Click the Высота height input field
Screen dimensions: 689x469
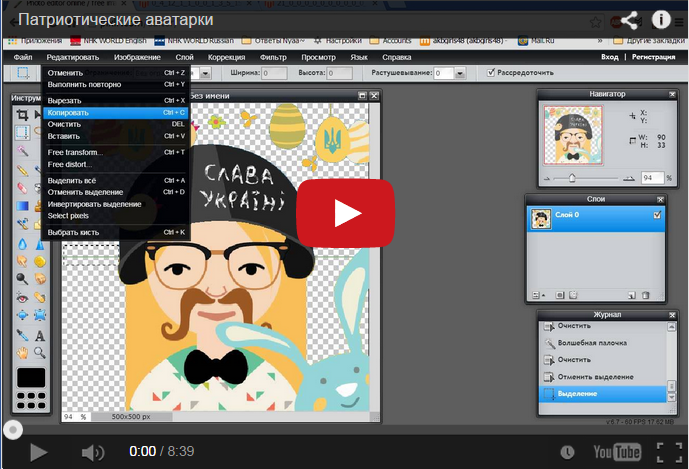point(339,73)
